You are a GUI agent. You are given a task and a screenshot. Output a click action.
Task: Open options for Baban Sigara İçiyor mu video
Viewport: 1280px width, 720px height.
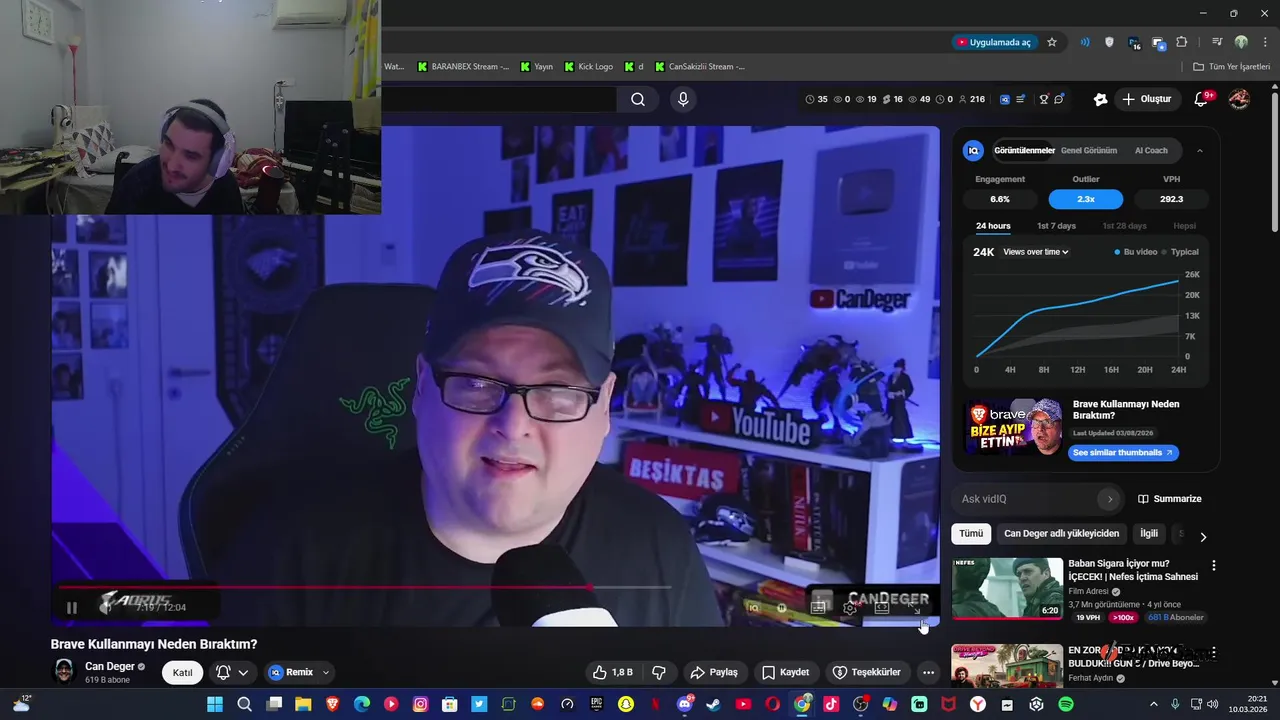tap(1214, 566)
